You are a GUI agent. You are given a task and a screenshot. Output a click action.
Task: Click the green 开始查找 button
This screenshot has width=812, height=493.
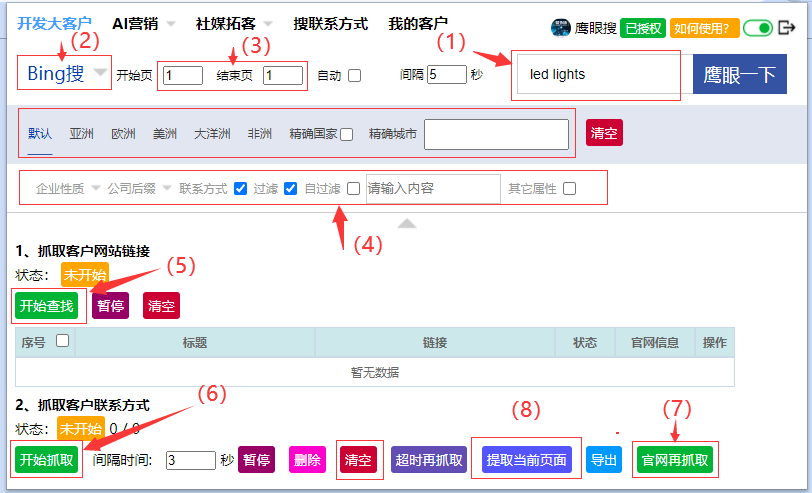[44, 305]
